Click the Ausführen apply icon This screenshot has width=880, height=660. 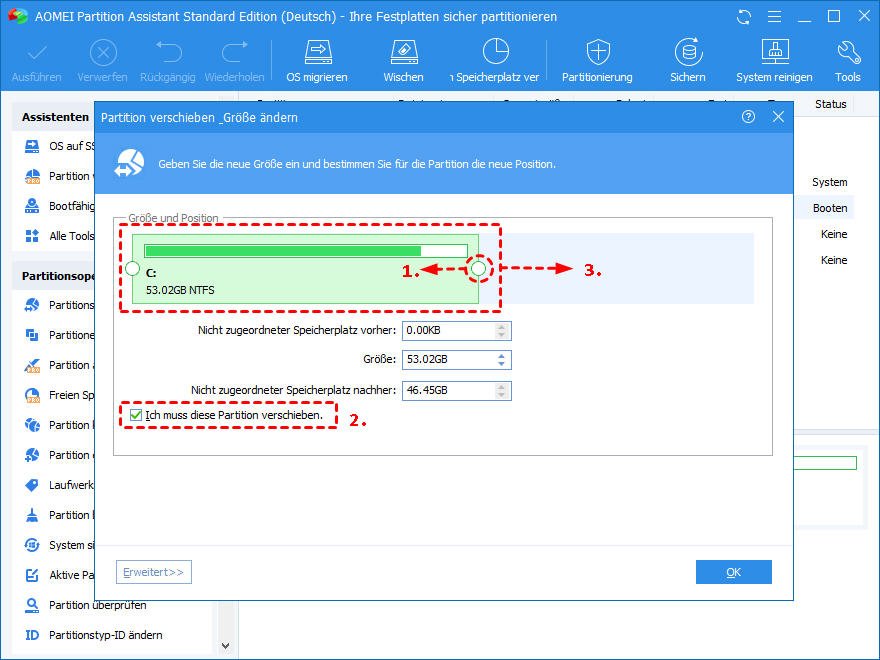[36, 53]
